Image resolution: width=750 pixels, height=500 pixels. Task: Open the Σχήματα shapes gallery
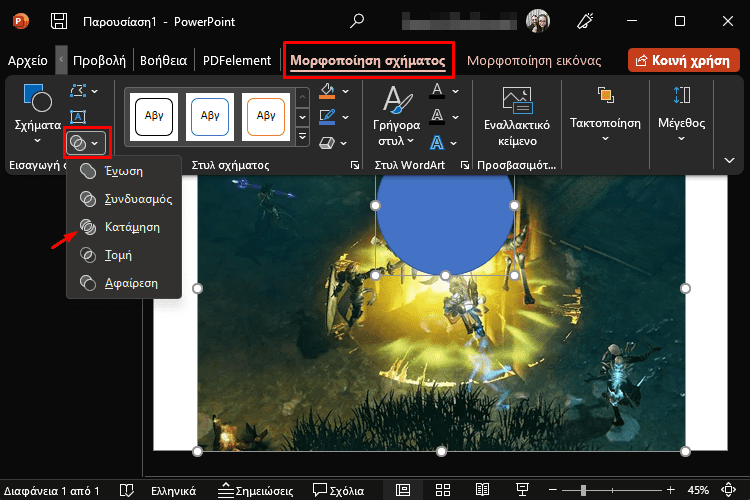click(x=37, y=114)
